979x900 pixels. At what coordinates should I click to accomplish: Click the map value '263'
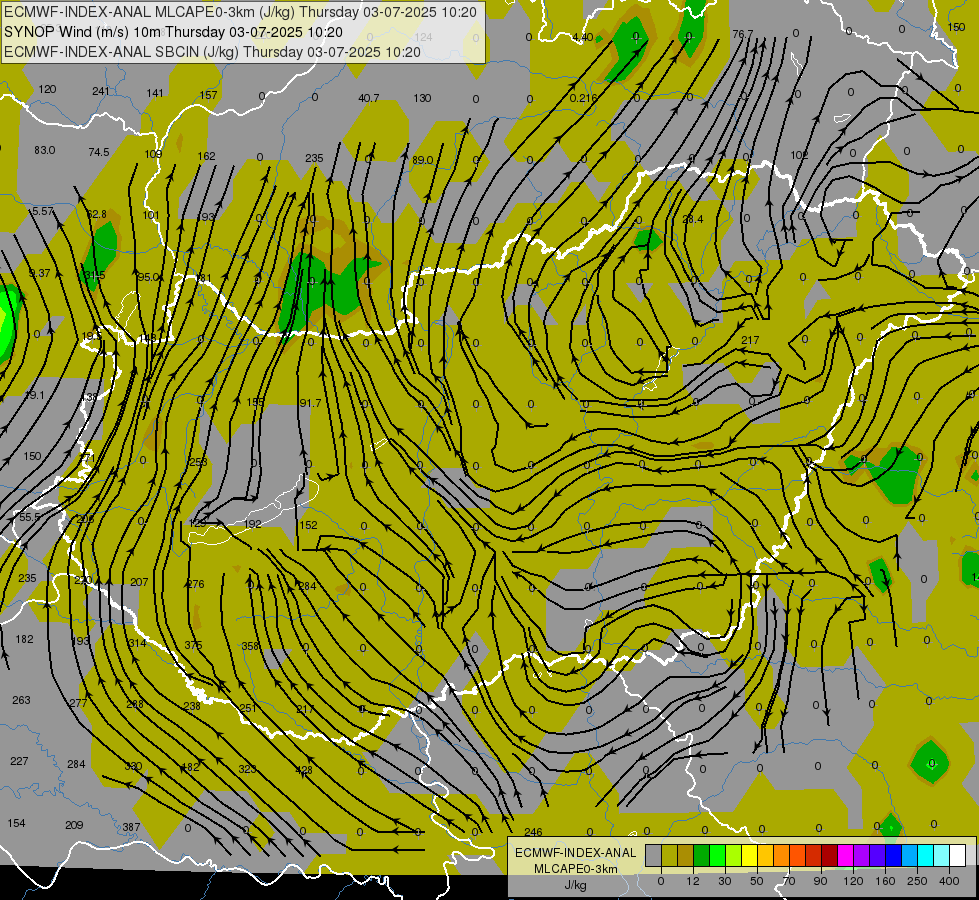coord(21,700)
